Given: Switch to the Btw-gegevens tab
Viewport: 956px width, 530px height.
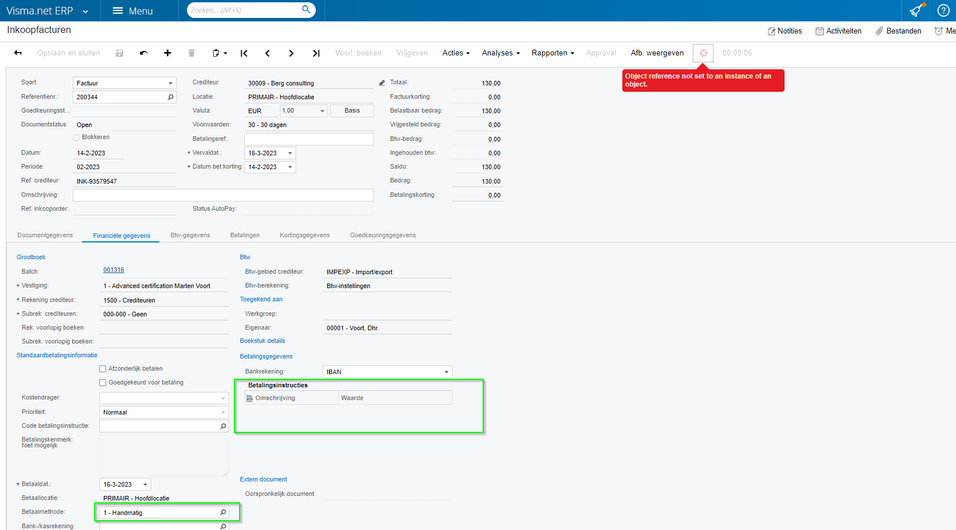Looking at the screenshot, I should [x=190, y=235].
